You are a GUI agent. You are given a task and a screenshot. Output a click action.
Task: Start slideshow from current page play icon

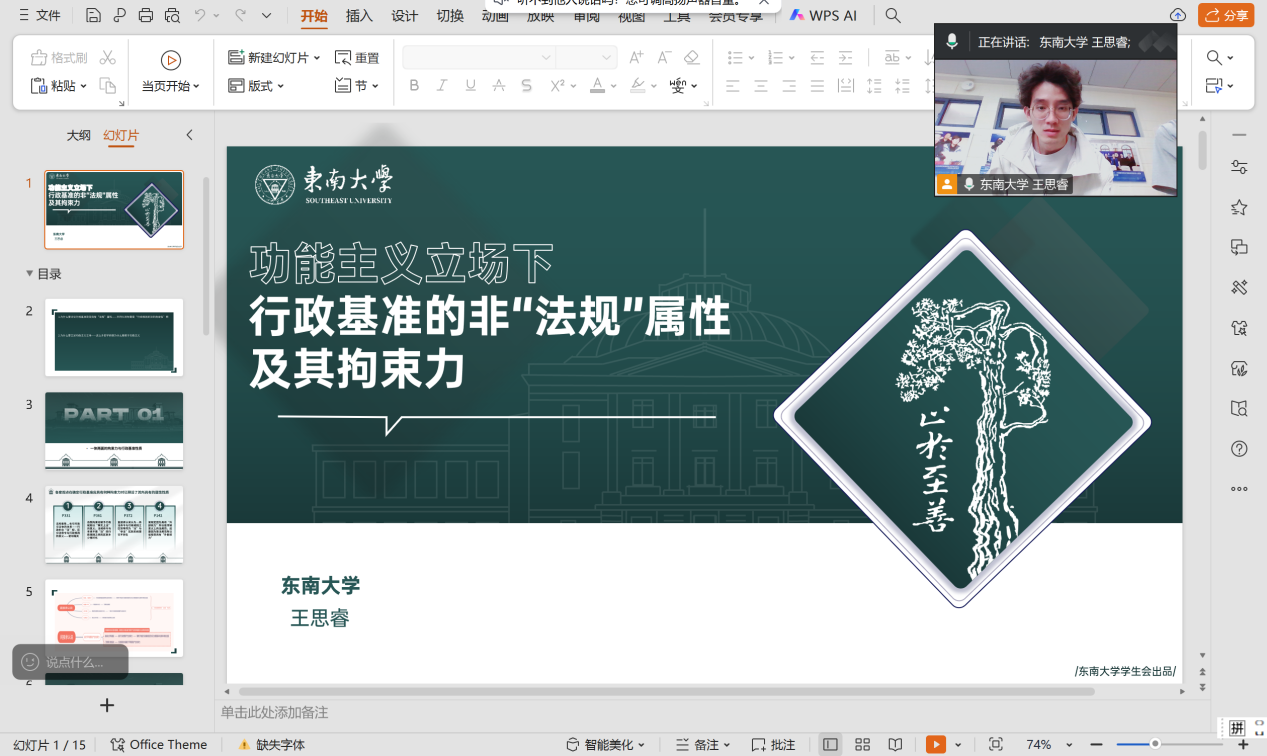click(171, 60)
